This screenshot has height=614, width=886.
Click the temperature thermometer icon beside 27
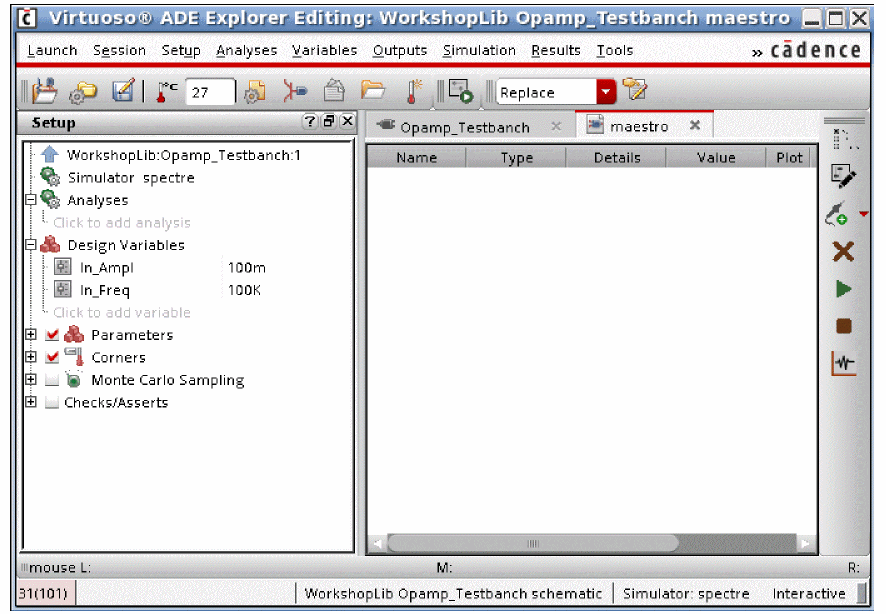(x=167, y=92)
